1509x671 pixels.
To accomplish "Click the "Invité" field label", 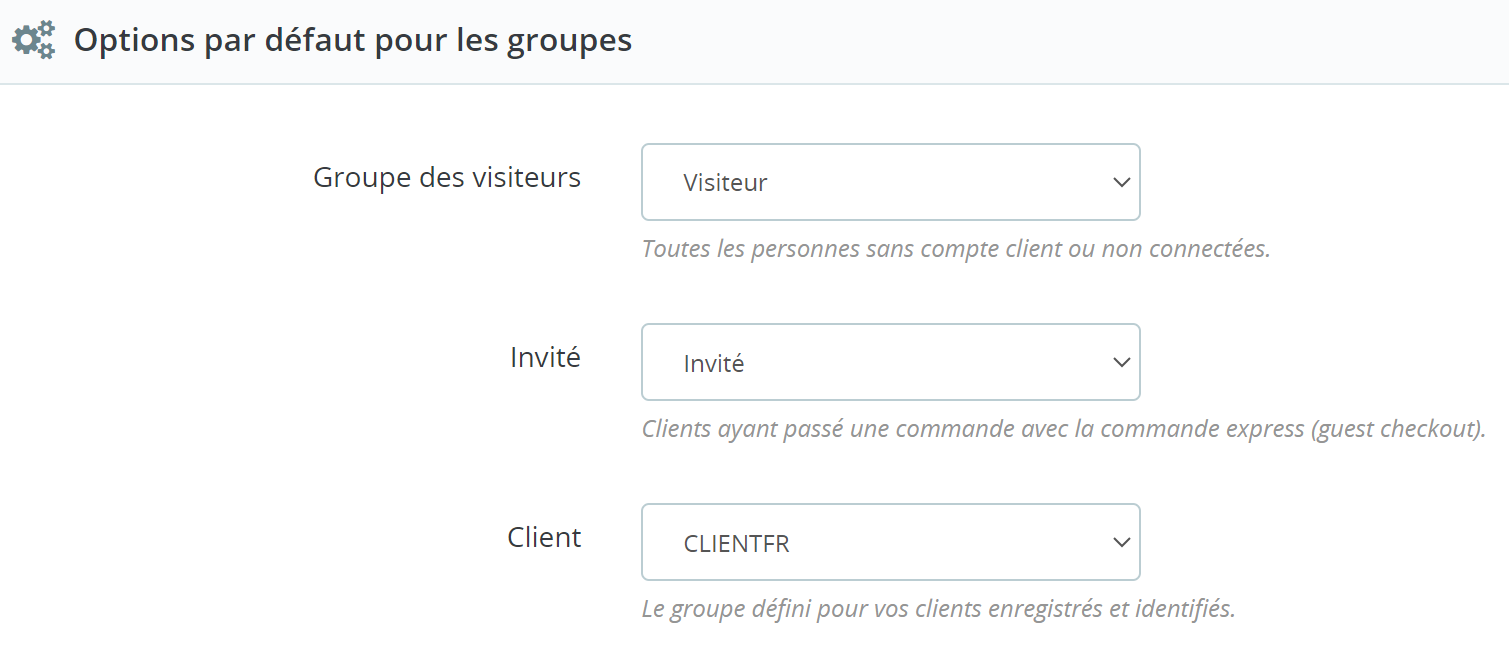I will click(x=545, y=357).
